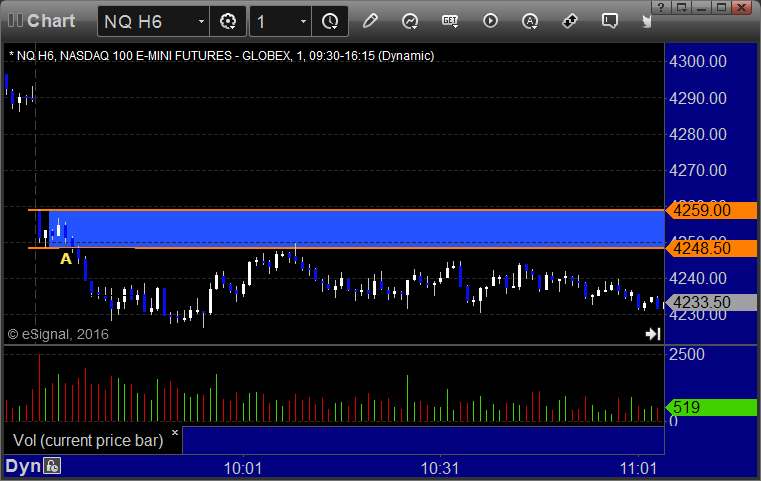Toggle the Dyn lock icon
This screenshot has height=481, width=761.
click(52, 466)
